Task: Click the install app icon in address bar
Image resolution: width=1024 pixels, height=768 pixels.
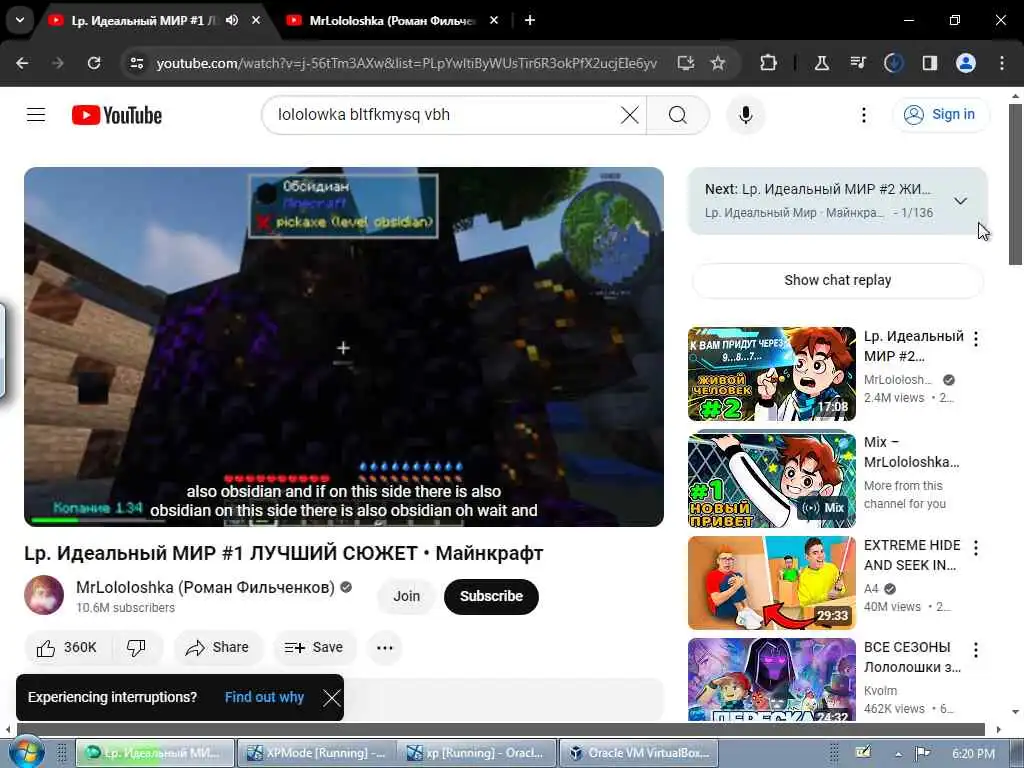Action: coord(685,63)
